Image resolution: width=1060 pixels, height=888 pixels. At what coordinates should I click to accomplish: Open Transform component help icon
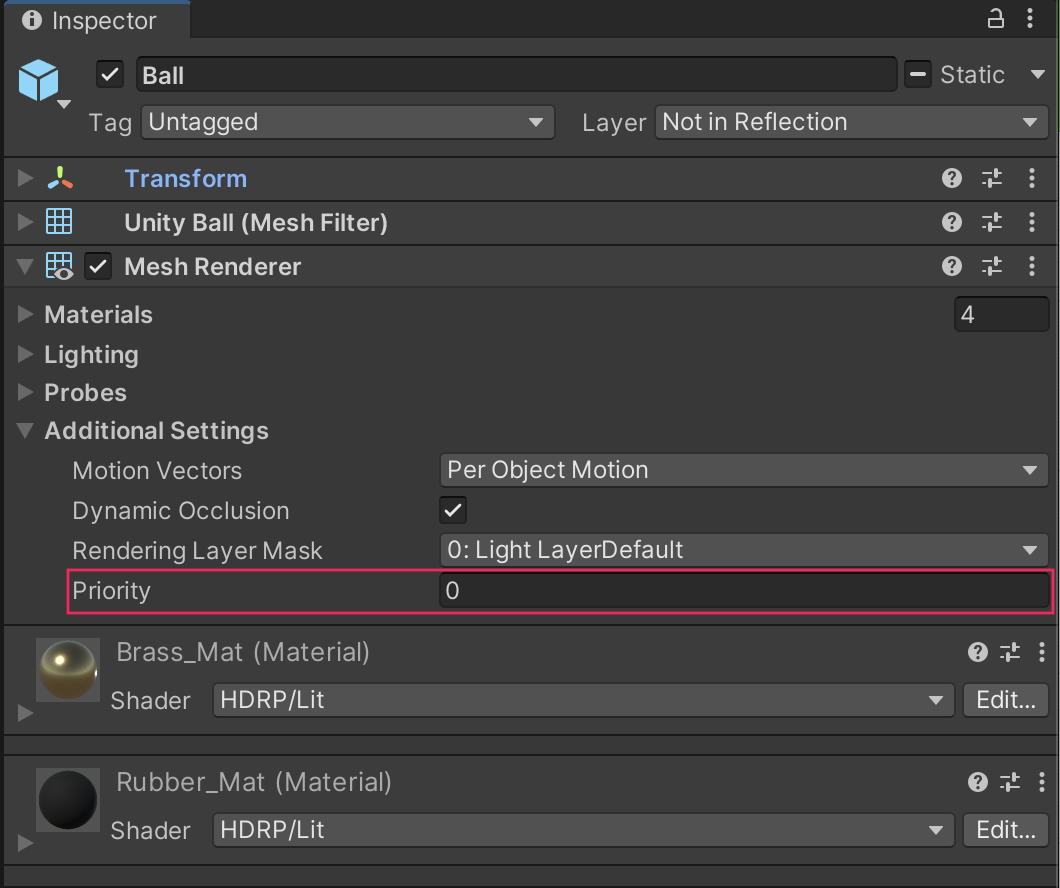[952, 179]
